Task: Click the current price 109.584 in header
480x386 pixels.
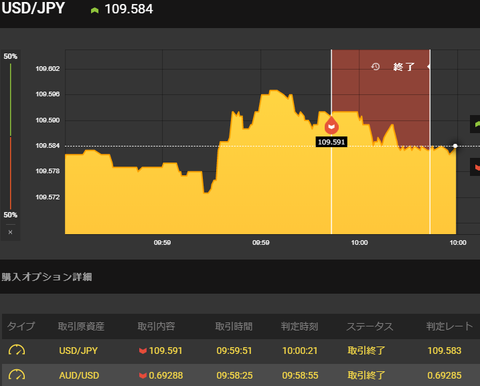Action: pyautogui.click(x=129, y=9)
